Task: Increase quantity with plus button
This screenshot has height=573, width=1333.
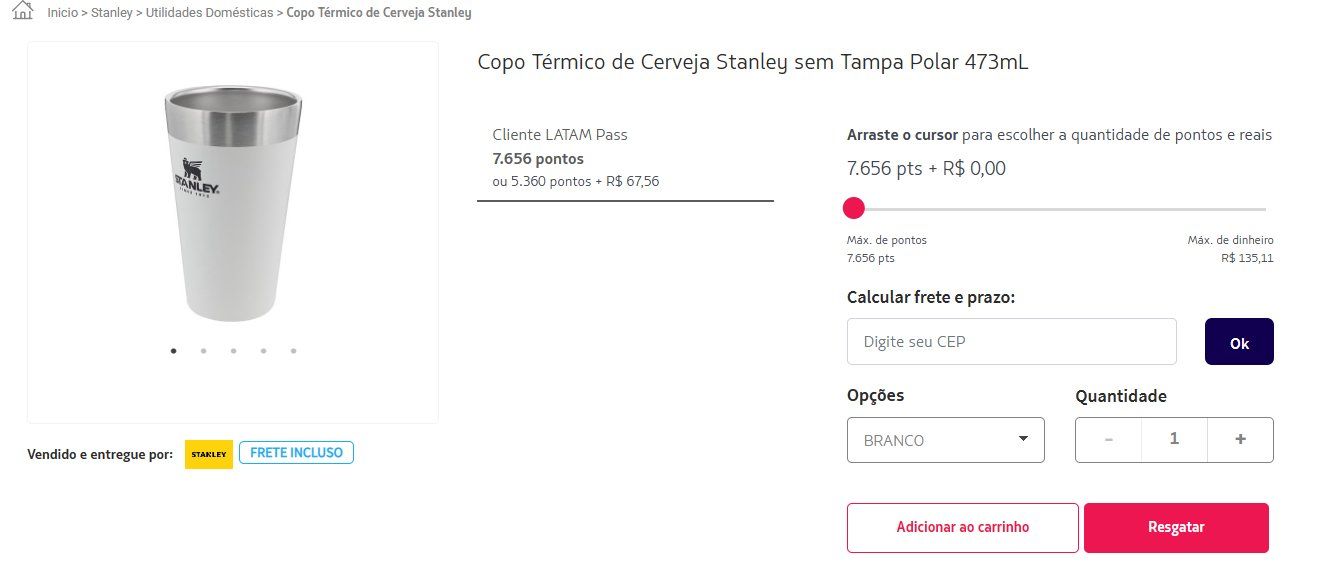Action: 1240,439
